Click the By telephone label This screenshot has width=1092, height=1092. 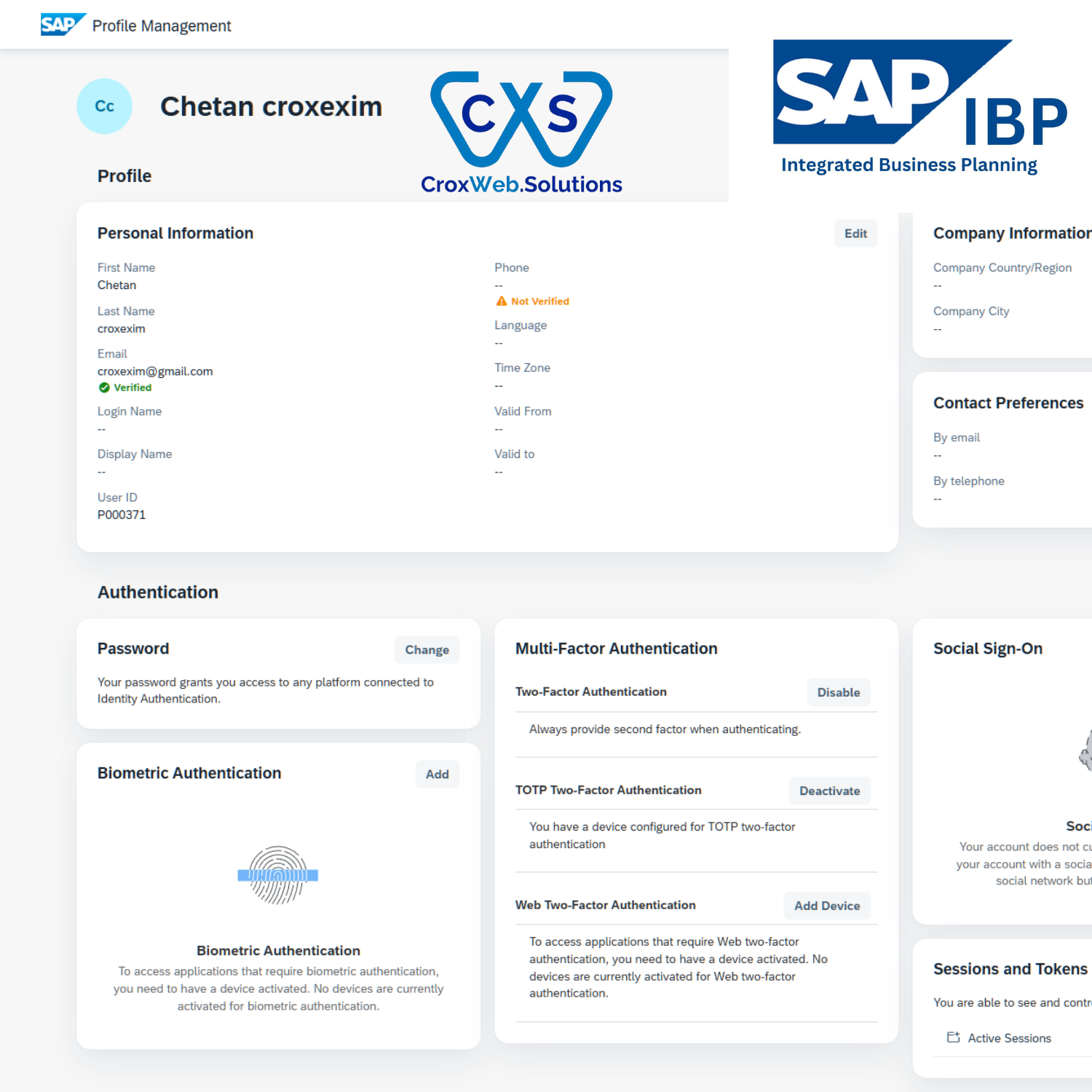coord(969,481)
